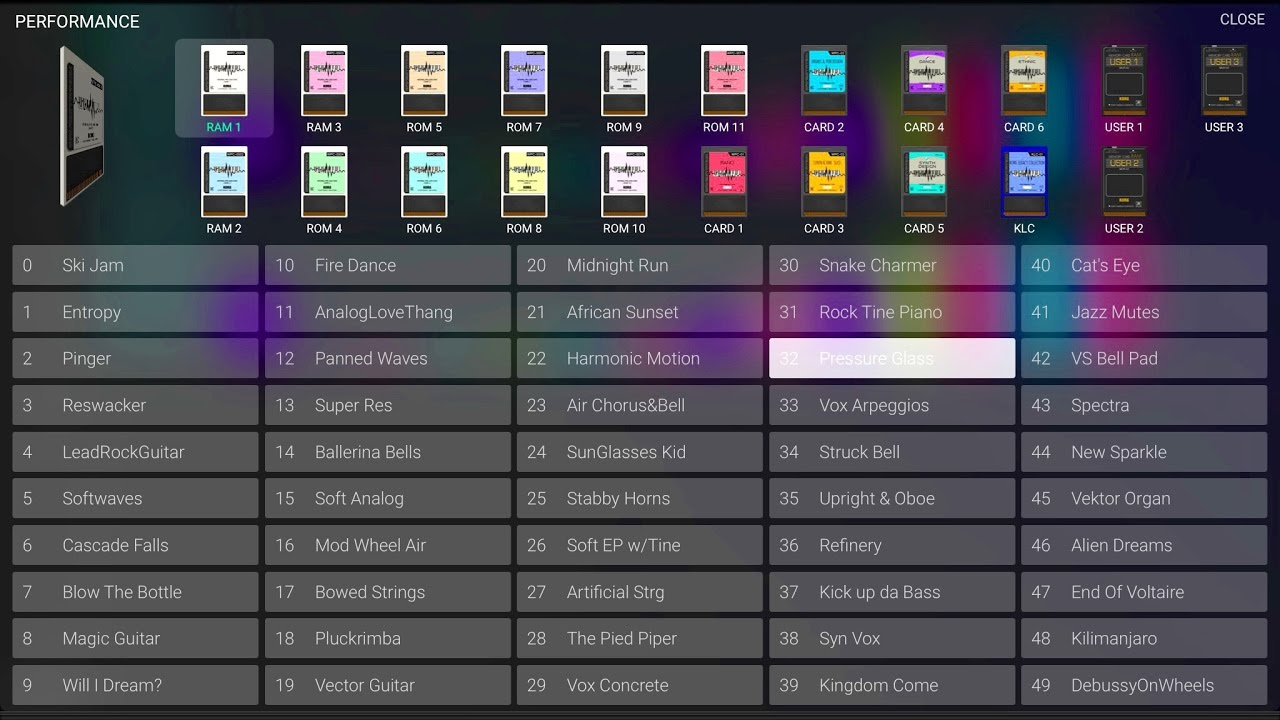This screenshot has height=720, width=1280.
Task: Choose performance 14 Ballerina Bells
Action: [388, 452]
